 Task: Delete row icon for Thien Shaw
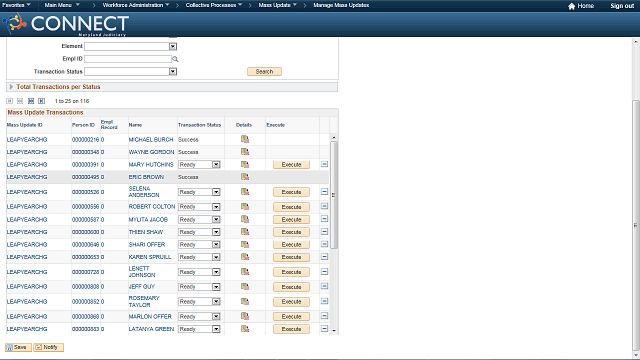click(x=324, y=231)
